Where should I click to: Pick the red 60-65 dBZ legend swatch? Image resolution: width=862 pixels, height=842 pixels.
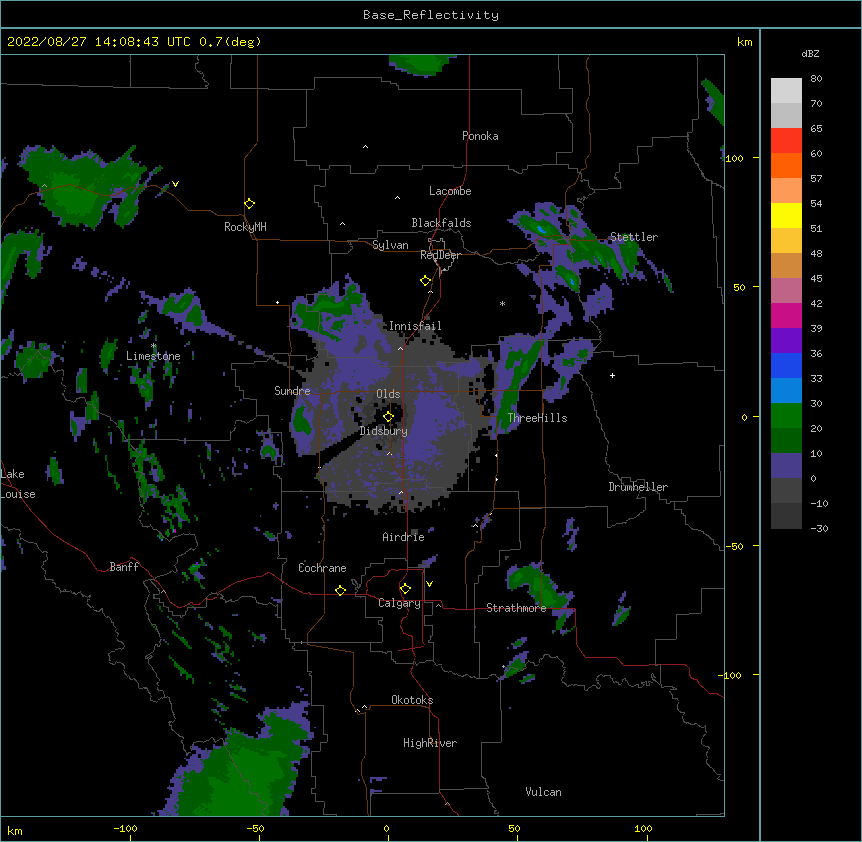pyautogui.click(x=786, y=140)
